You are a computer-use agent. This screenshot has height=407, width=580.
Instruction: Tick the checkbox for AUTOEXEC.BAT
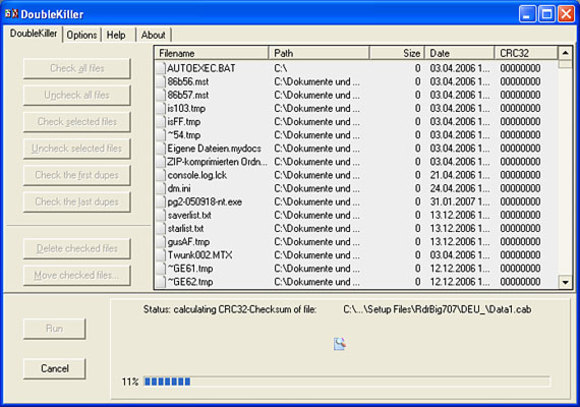pos(161,68)
